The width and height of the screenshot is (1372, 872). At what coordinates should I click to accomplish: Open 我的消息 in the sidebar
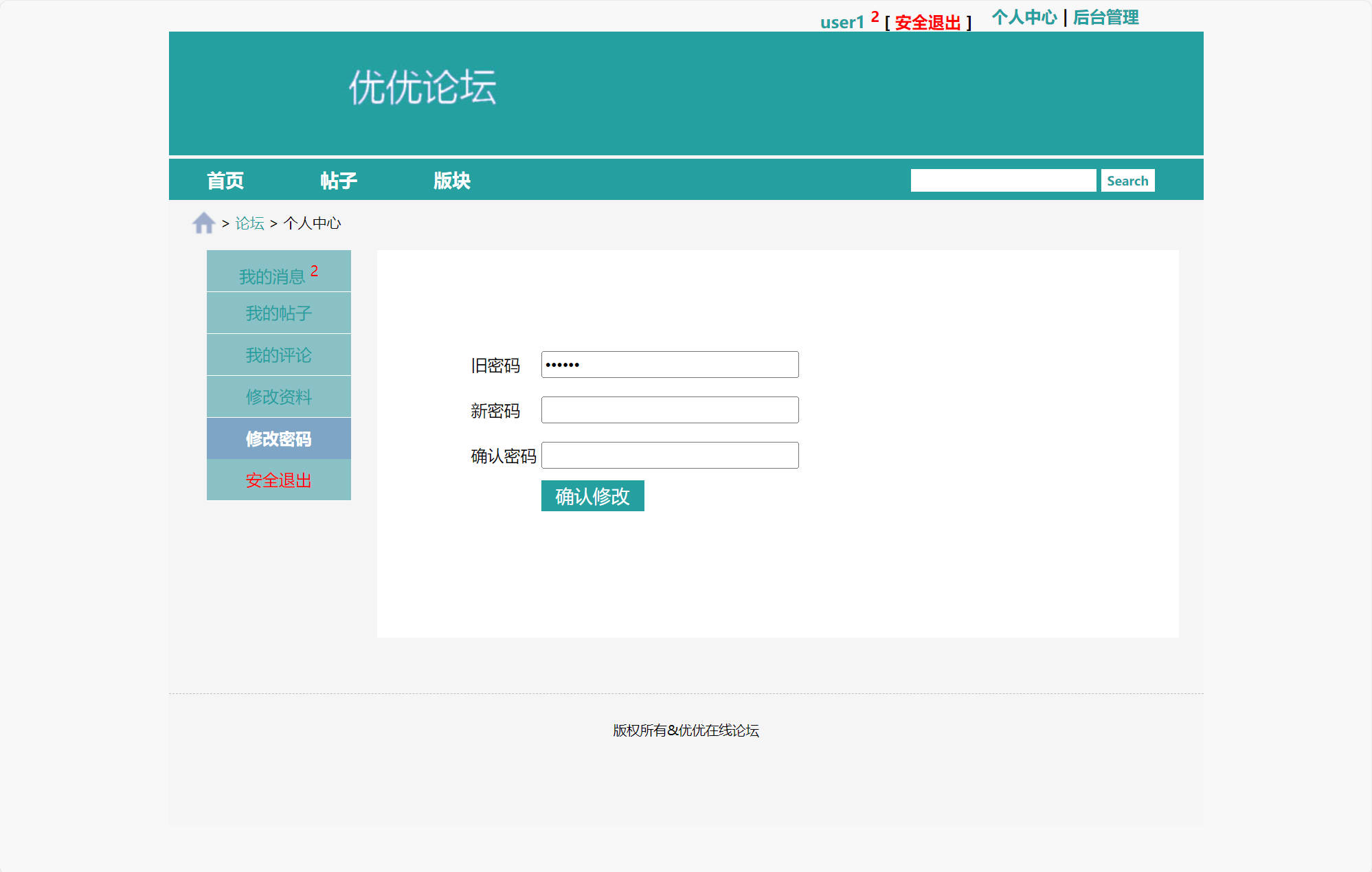[x=273, y=276]
